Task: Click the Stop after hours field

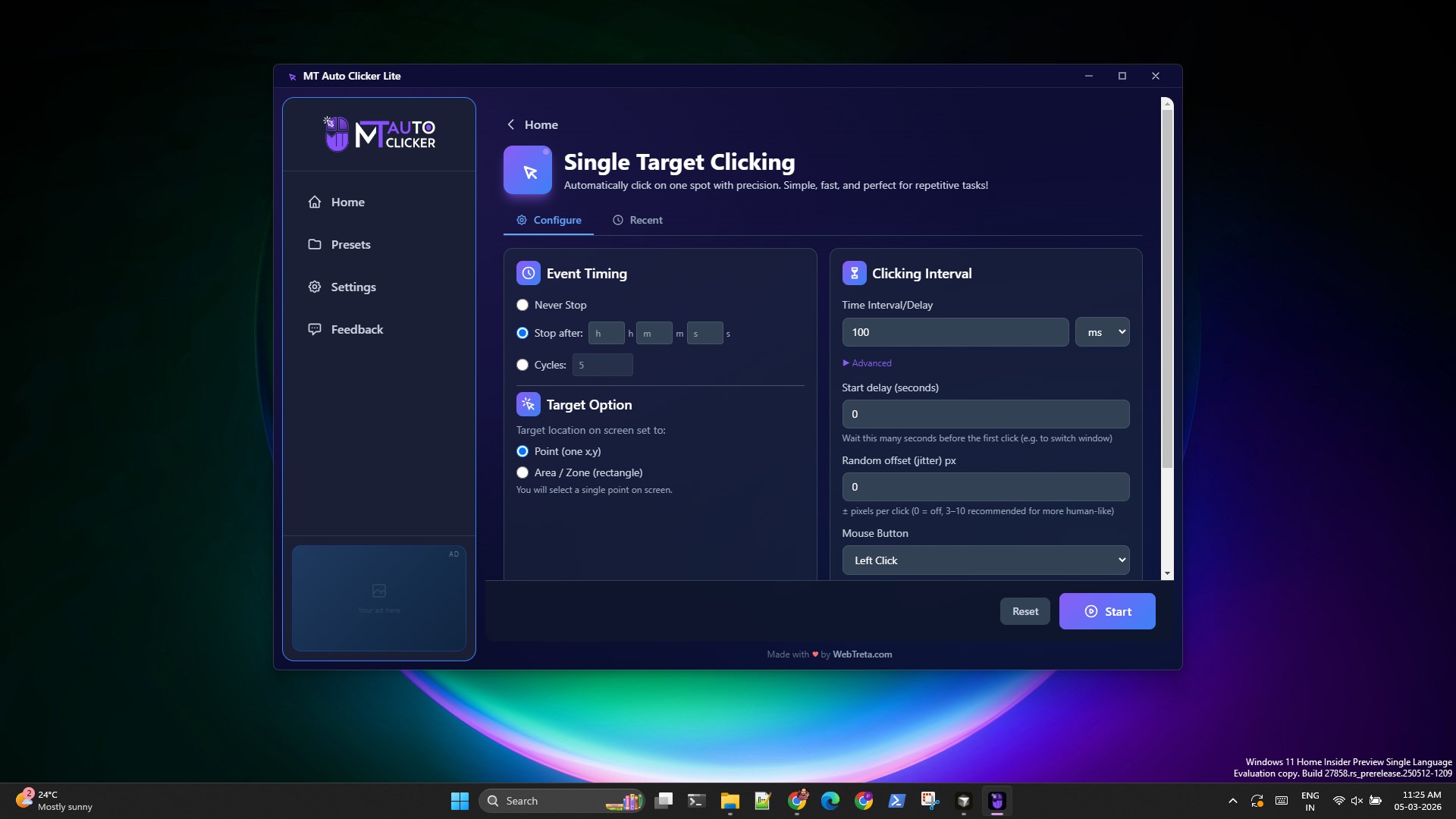Action: (607, 333)
